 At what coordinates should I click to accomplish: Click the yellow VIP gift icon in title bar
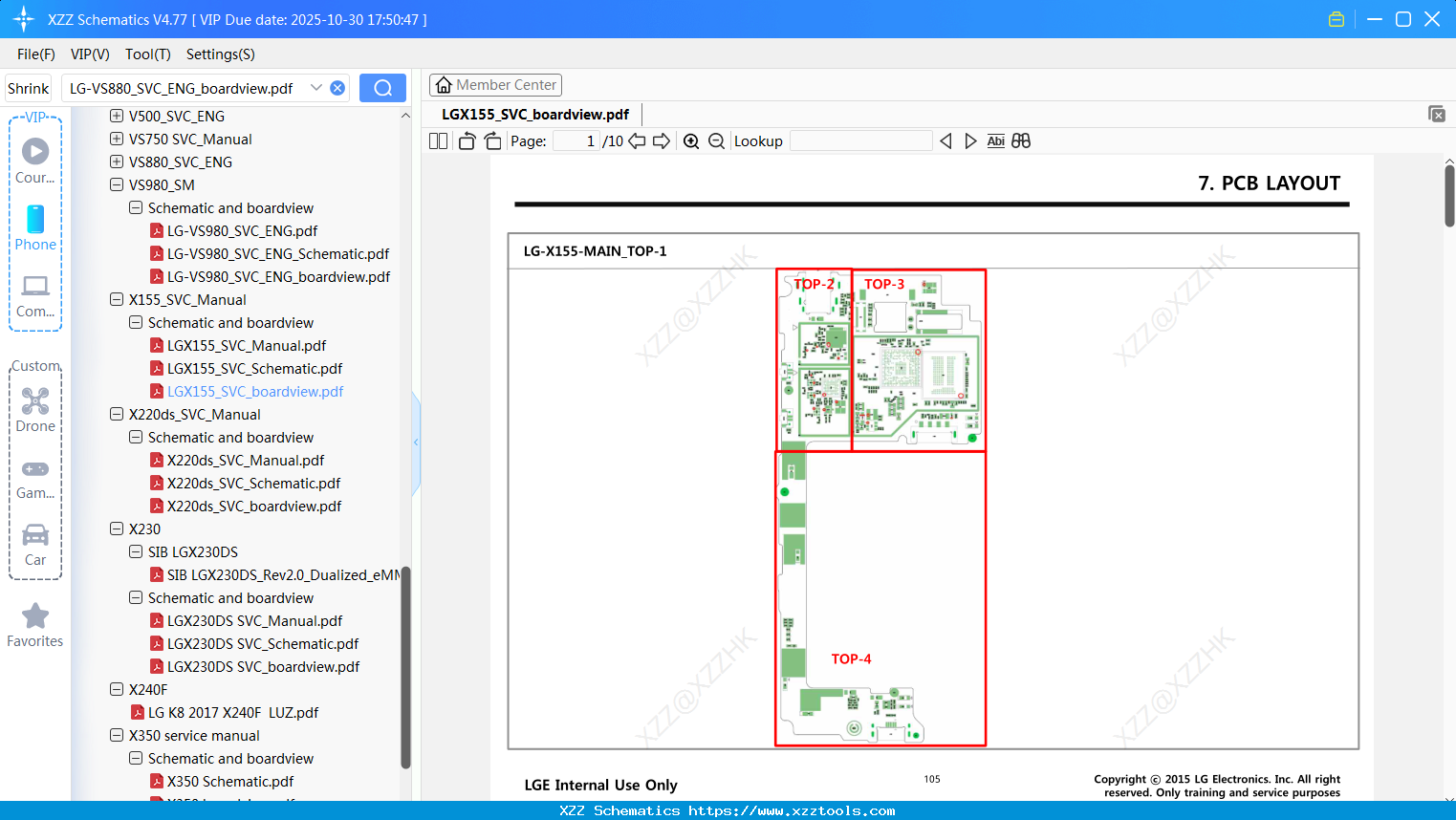click(x=1336, y=19)
